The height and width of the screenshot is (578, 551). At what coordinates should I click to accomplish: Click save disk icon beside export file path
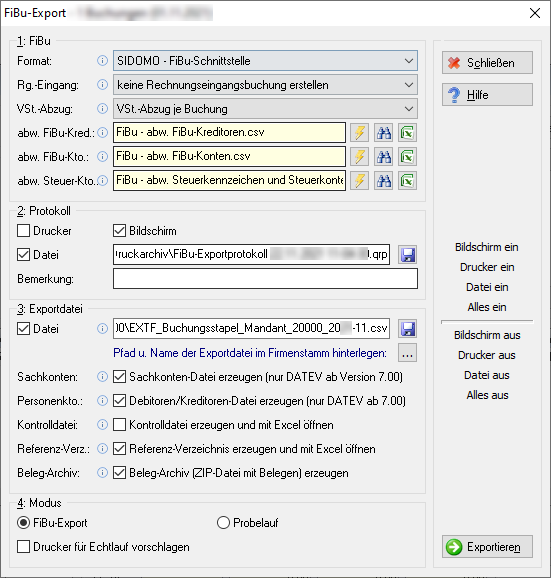(x=408, y=329)
